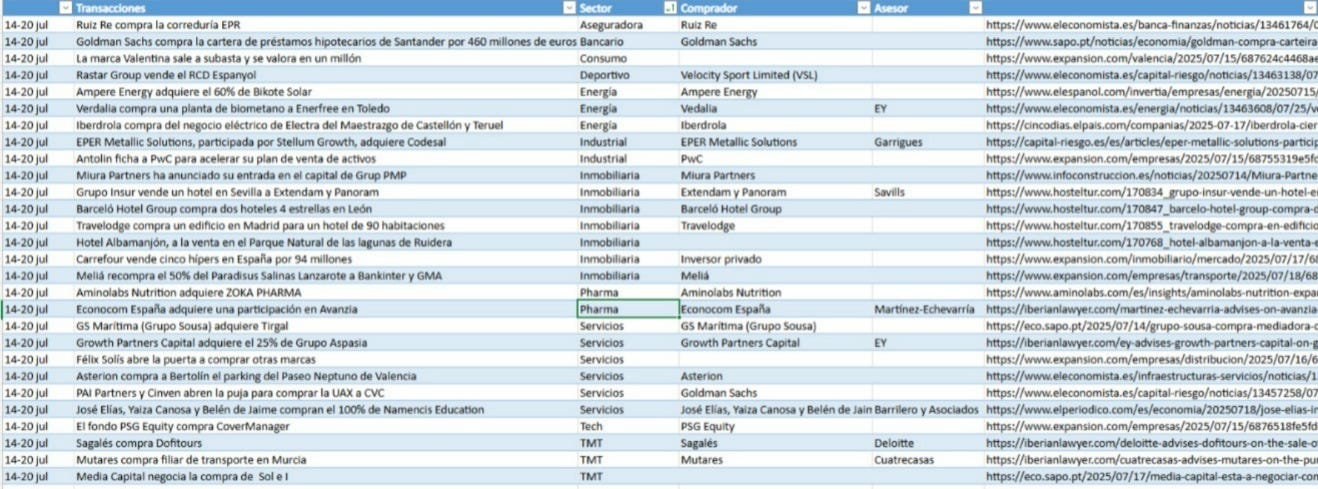
Task: Open the eleconomista banca-finanzas link for Ruiz Re
Action: point(1151,24)
